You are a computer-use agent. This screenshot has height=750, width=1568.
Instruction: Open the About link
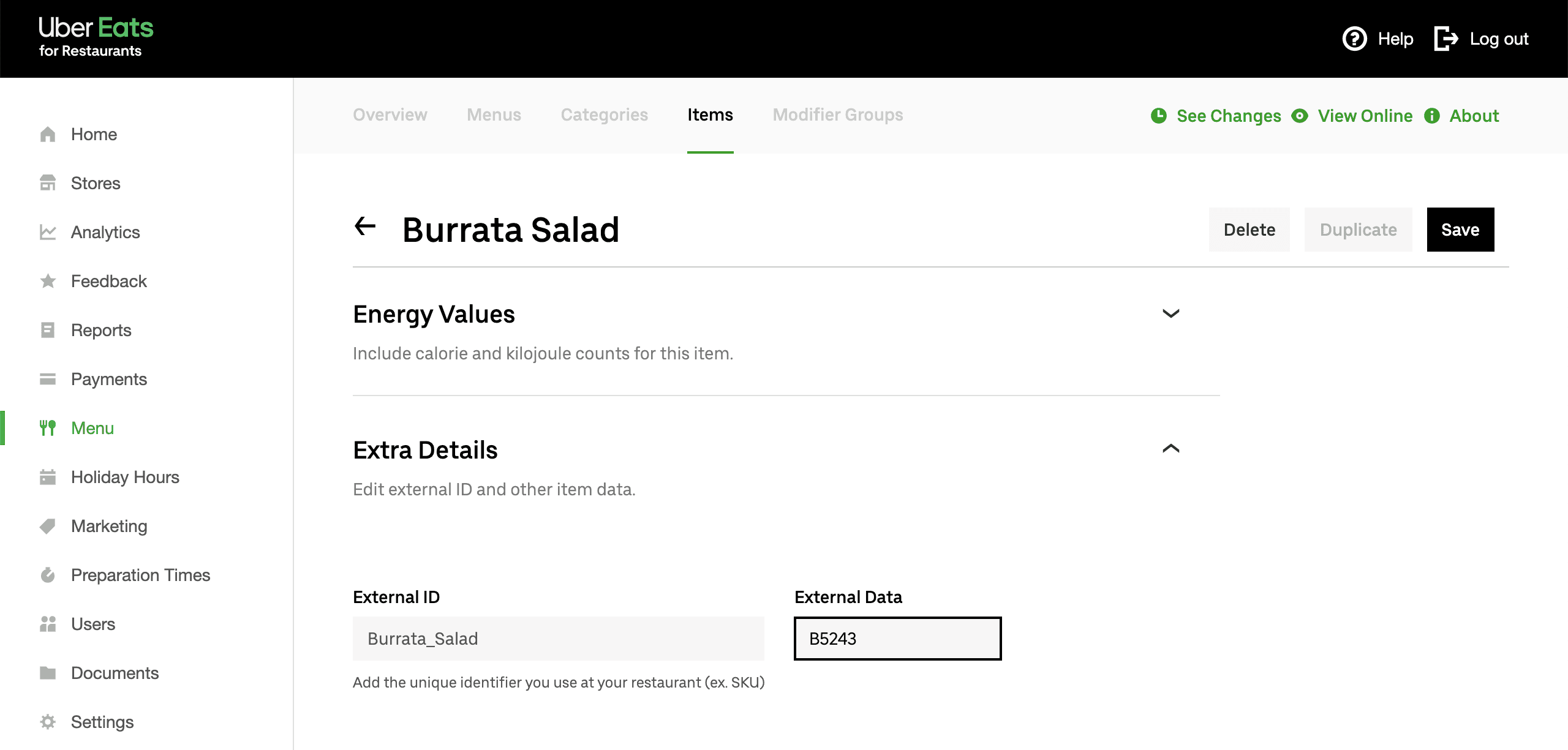point(1474,116)
